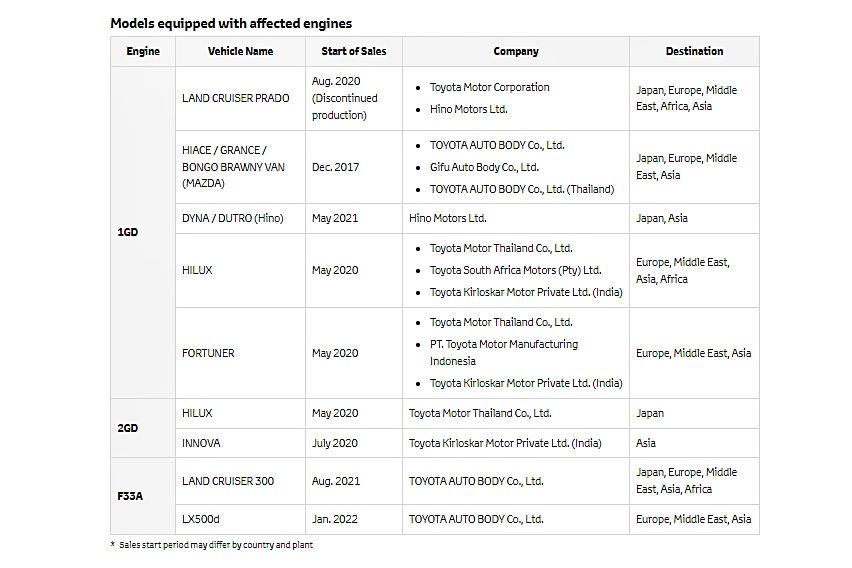Click the Models equipped with affected engines heading

[x=231, y=22]
